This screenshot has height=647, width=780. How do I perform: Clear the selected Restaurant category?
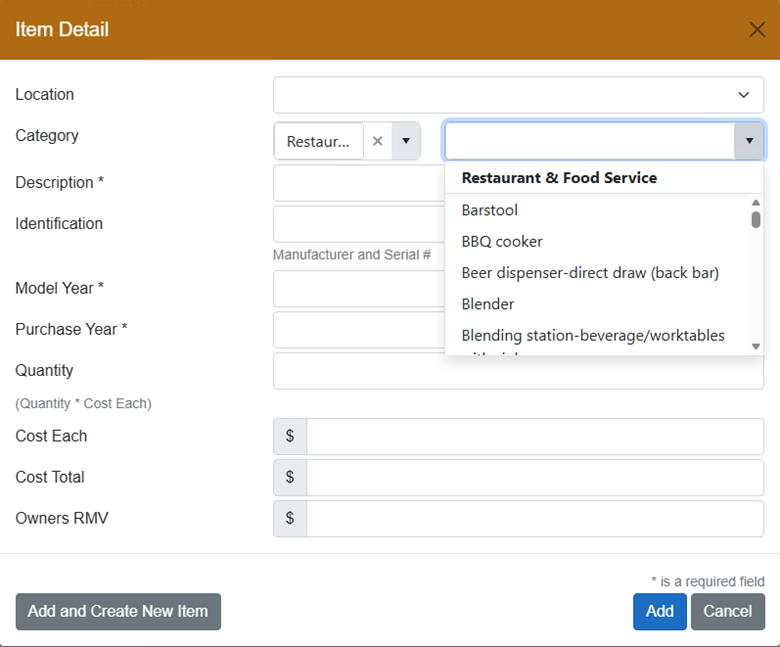click(x=377, y=141)
